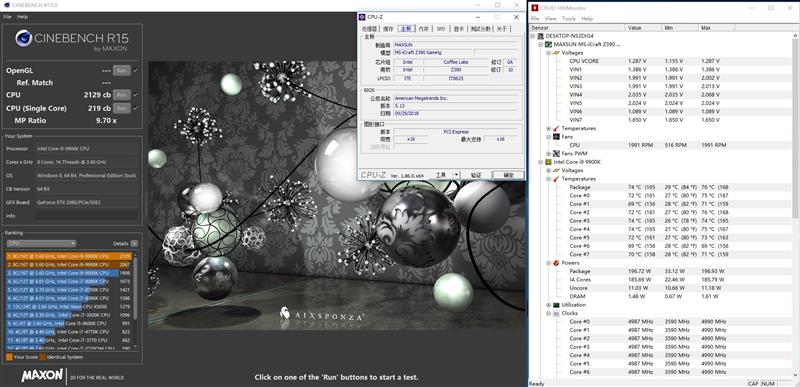Viewport: 800px width, 387px height.
Task: Open the Ranking CPU dropdown
Action: 41,244
